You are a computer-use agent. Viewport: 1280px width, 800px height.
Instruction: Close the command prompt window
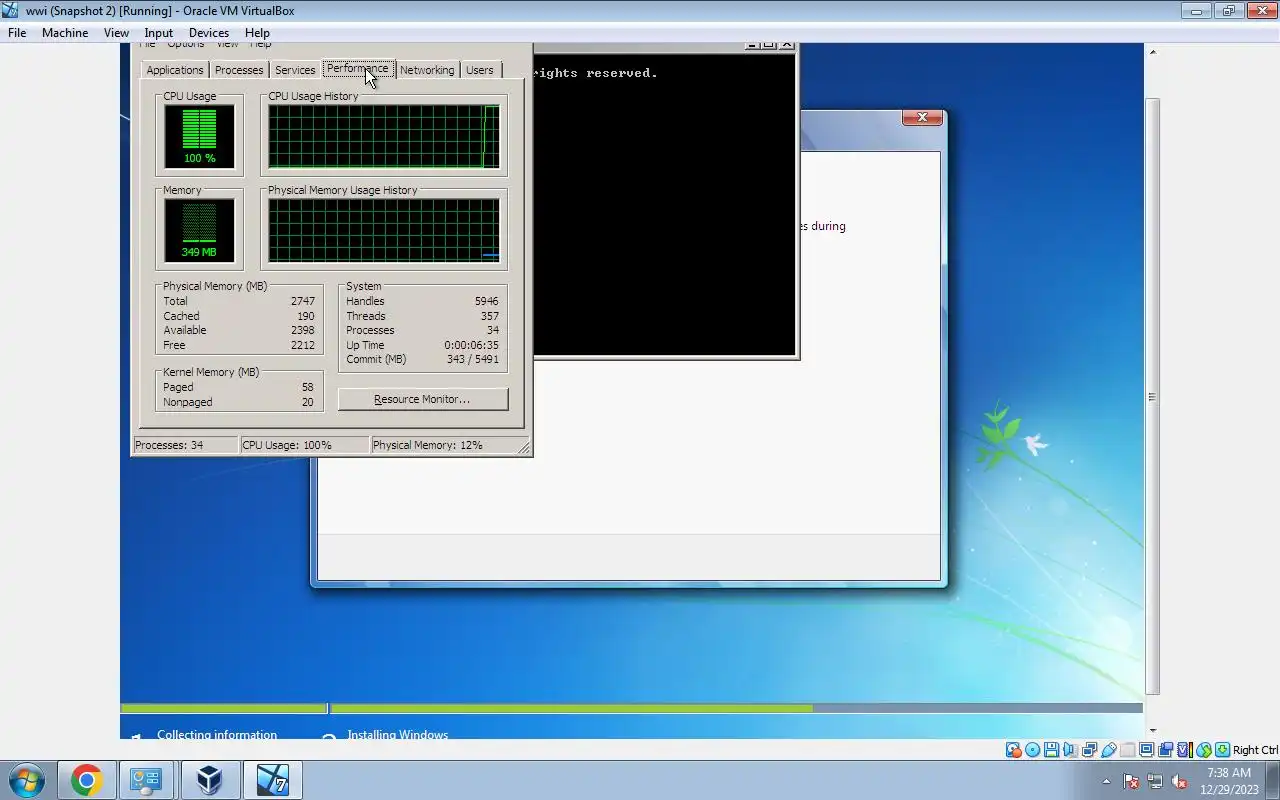787,45
